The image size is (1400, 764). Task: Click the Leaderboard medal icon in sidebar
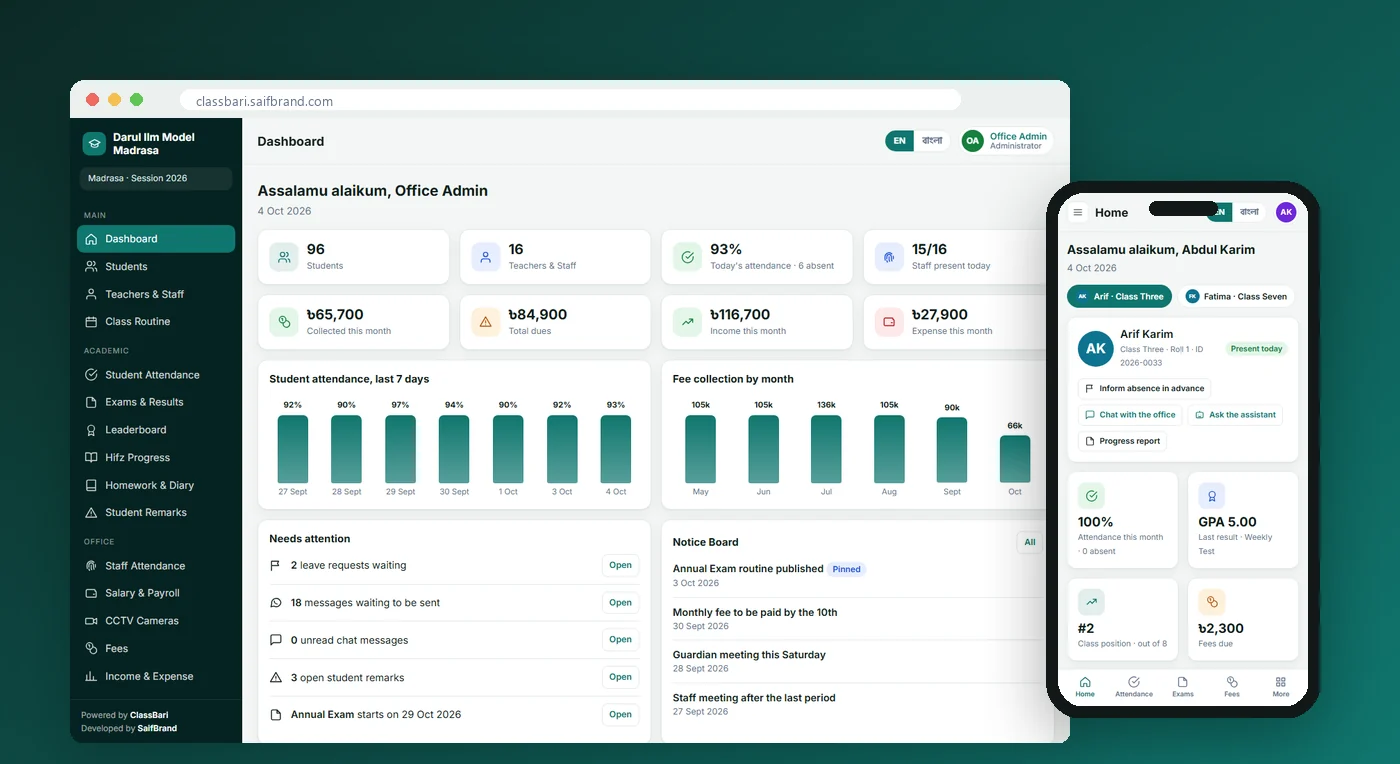tap(91, 430)
